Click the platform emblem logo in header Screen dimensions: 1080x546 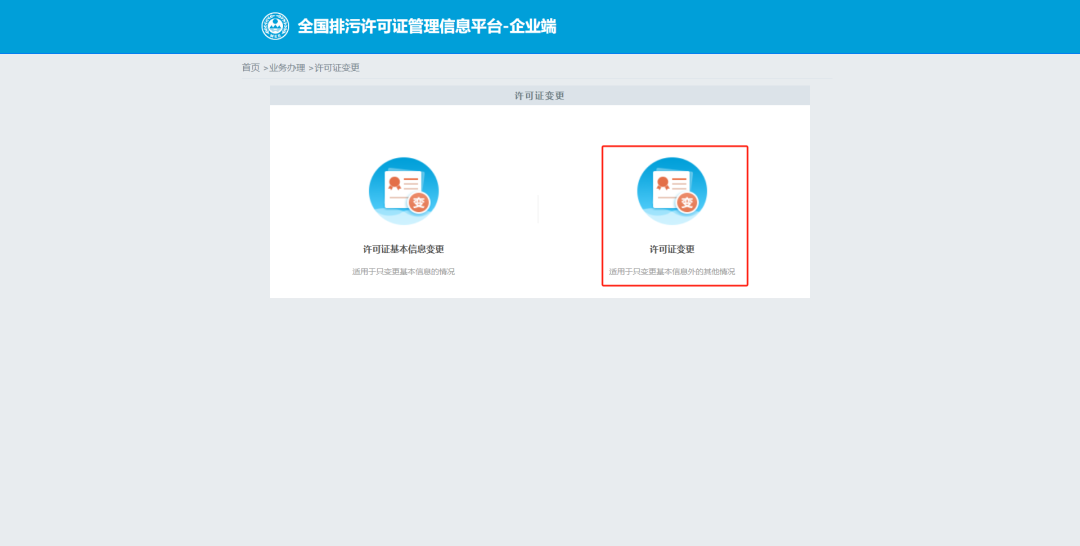(275, 26)
